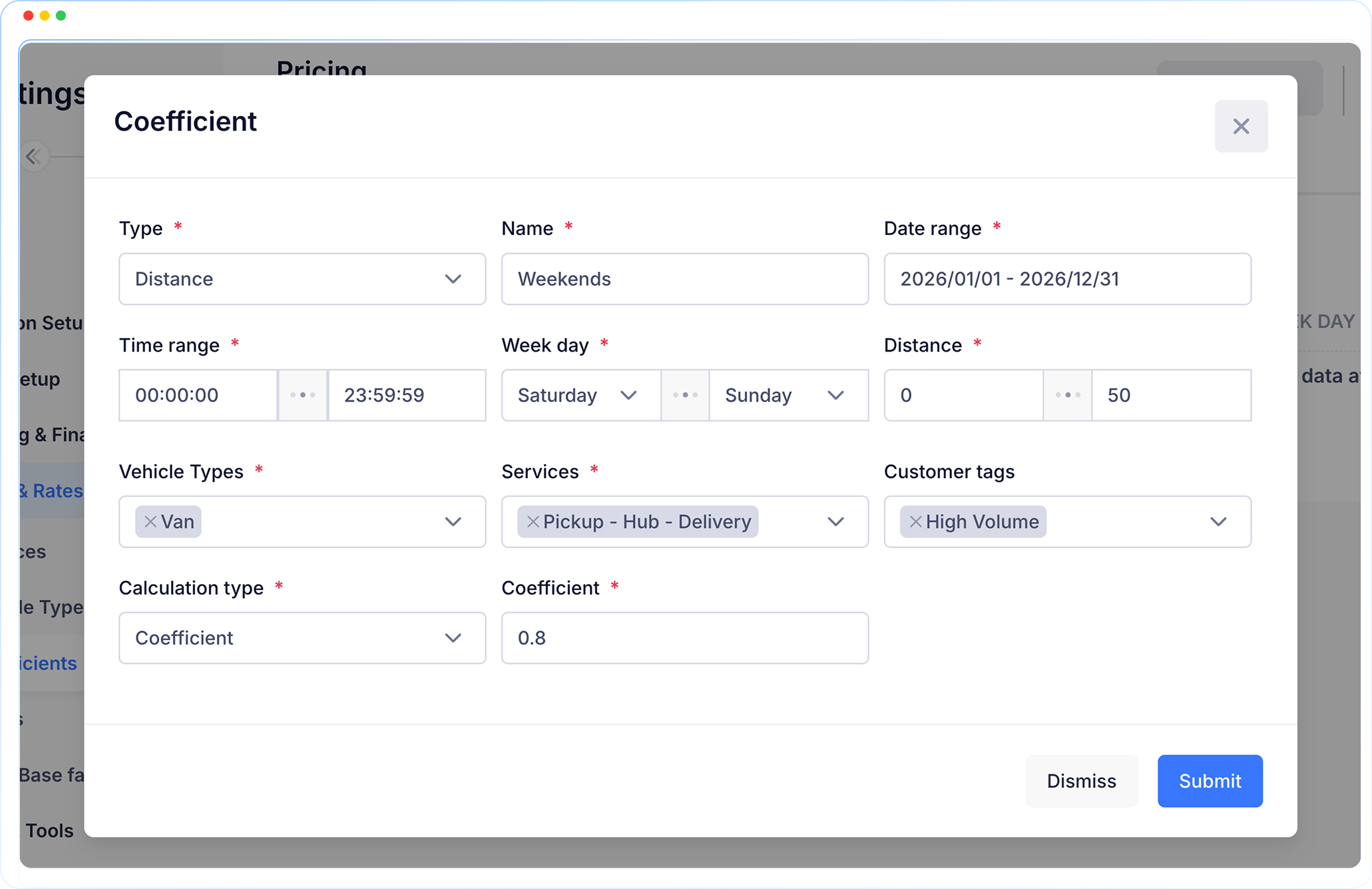Edit the Coefficient value showing 0.8
Screen dimensions: 1372x889
click(x=684, y=638)
